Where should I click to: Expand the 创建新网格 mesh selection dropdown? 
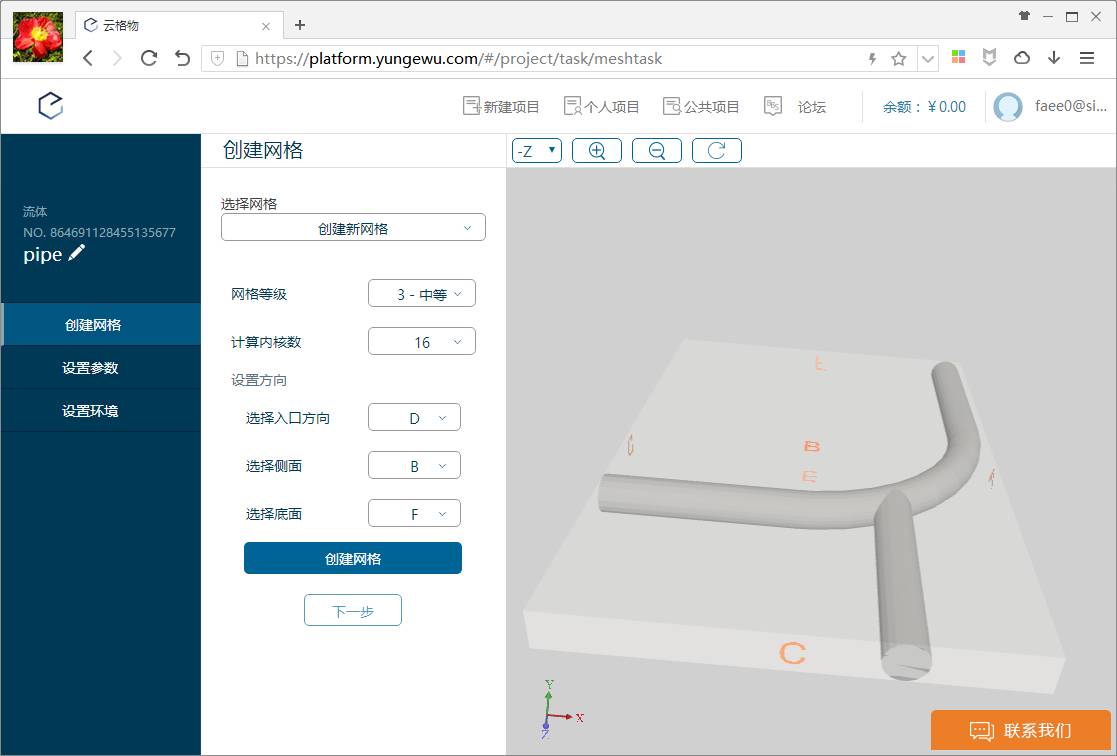click(353, 228)
